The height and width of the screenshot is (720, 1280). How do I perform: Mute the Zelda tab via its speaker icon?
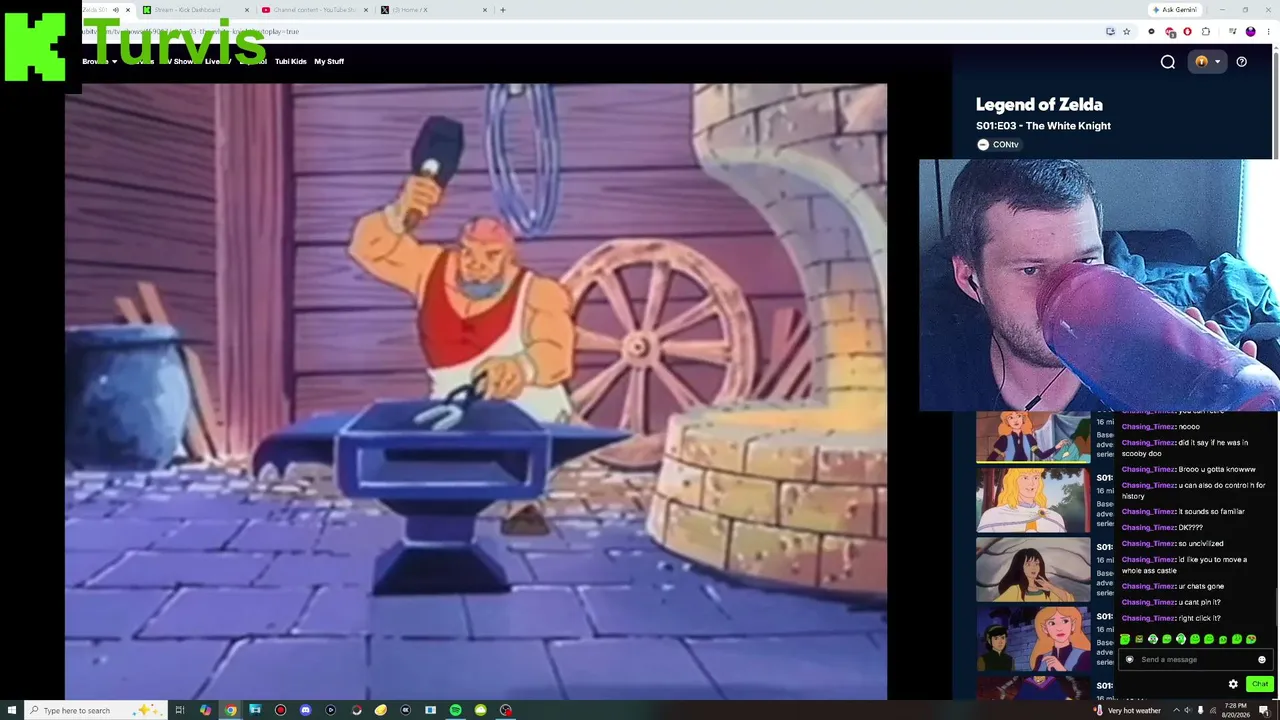[115, 10]
